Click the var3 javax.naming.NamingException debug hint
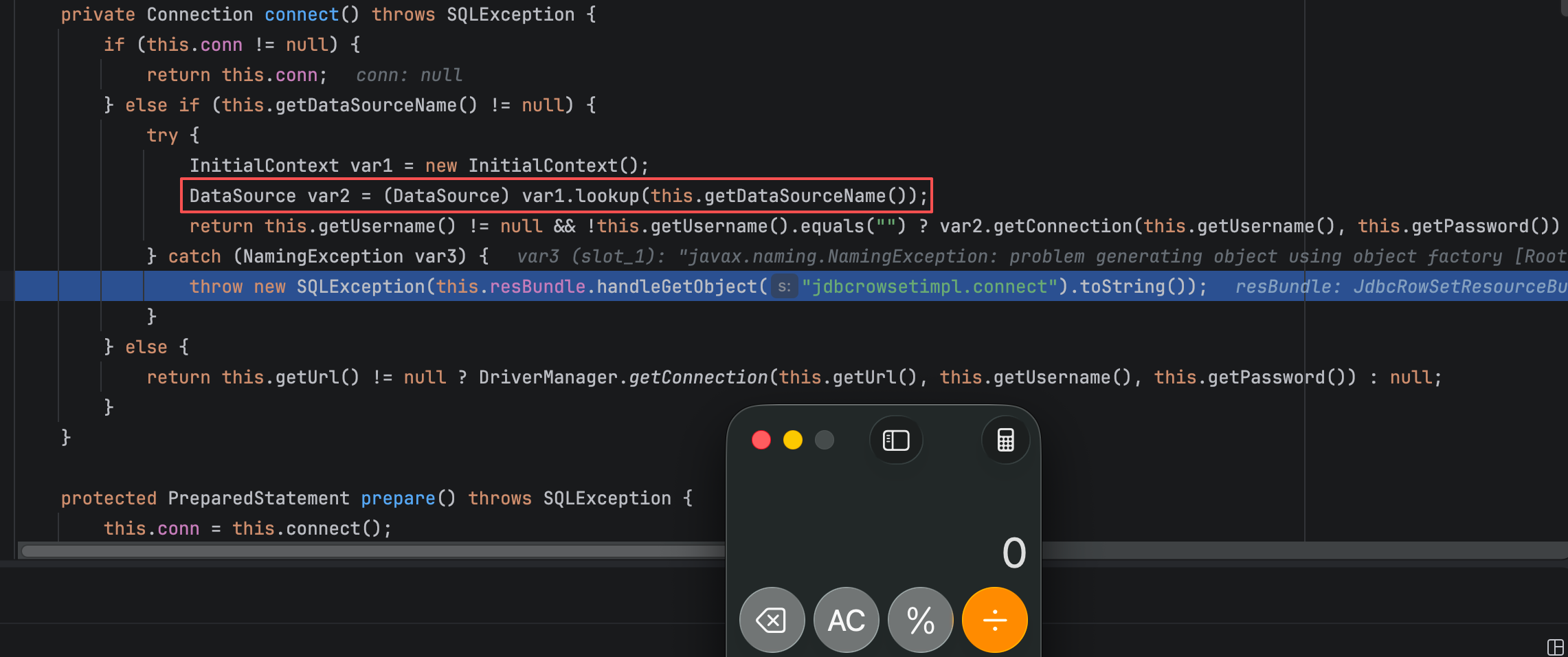The width and height of the screenshot is (1568, 657). click(x=1042, y=256)
